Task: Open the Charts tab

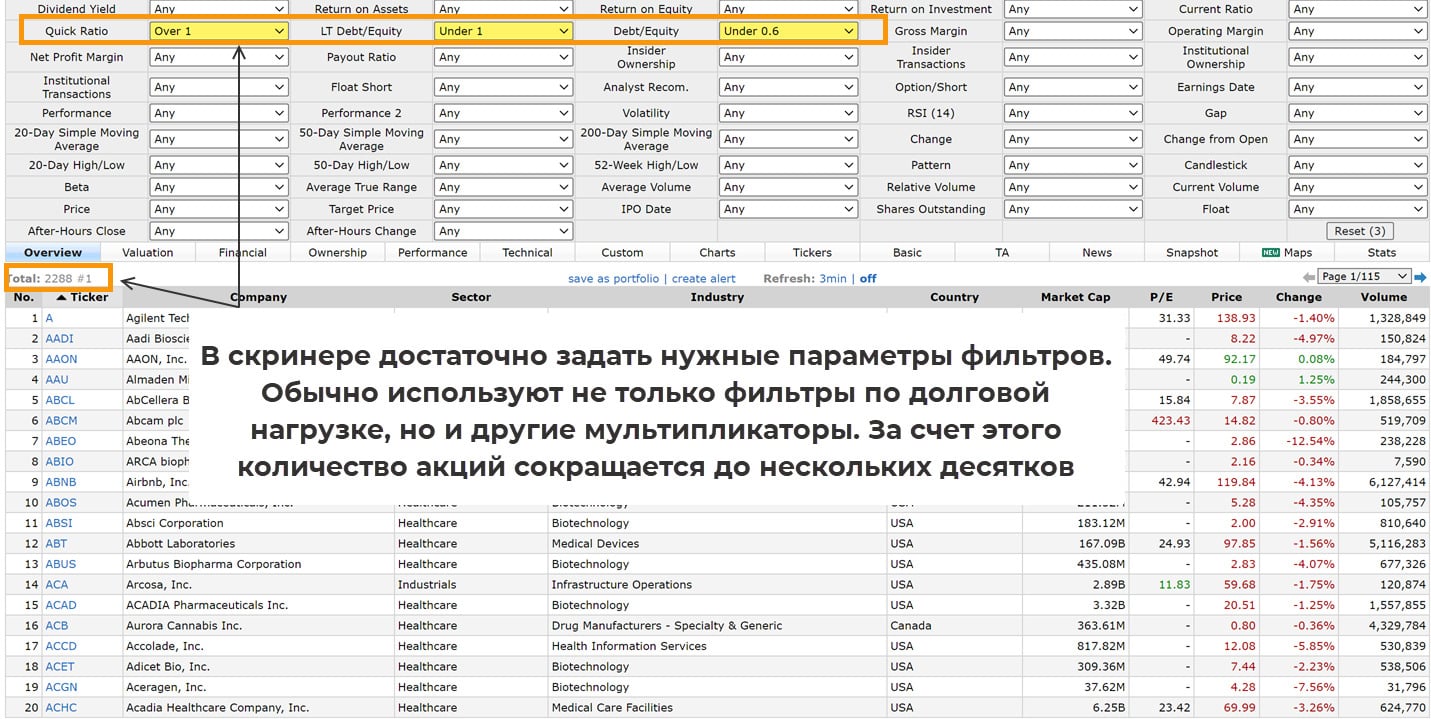Action: 717,253
